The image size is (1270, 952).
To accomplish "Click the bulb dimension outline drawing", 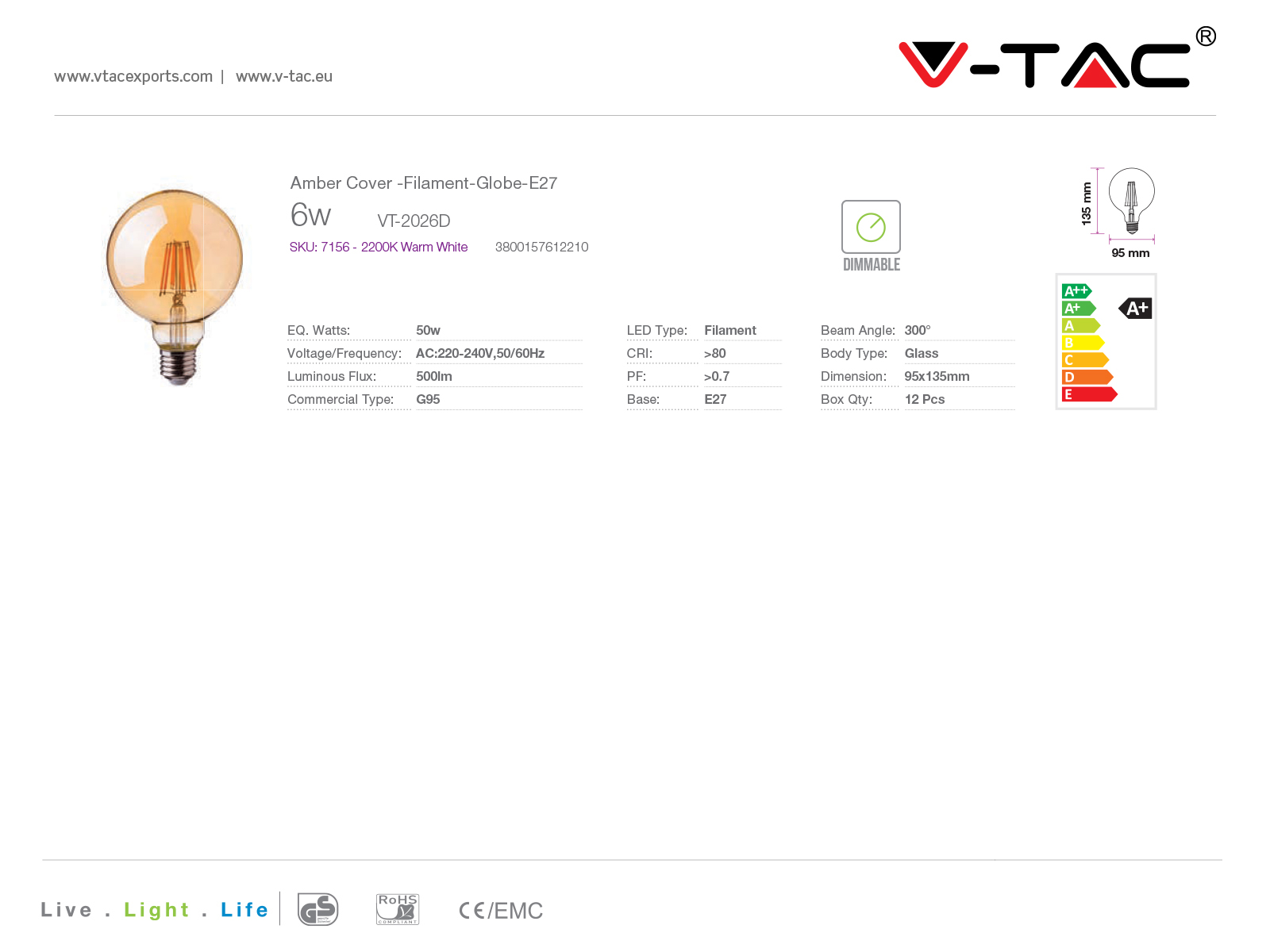I will click(x=1131, y=202).
